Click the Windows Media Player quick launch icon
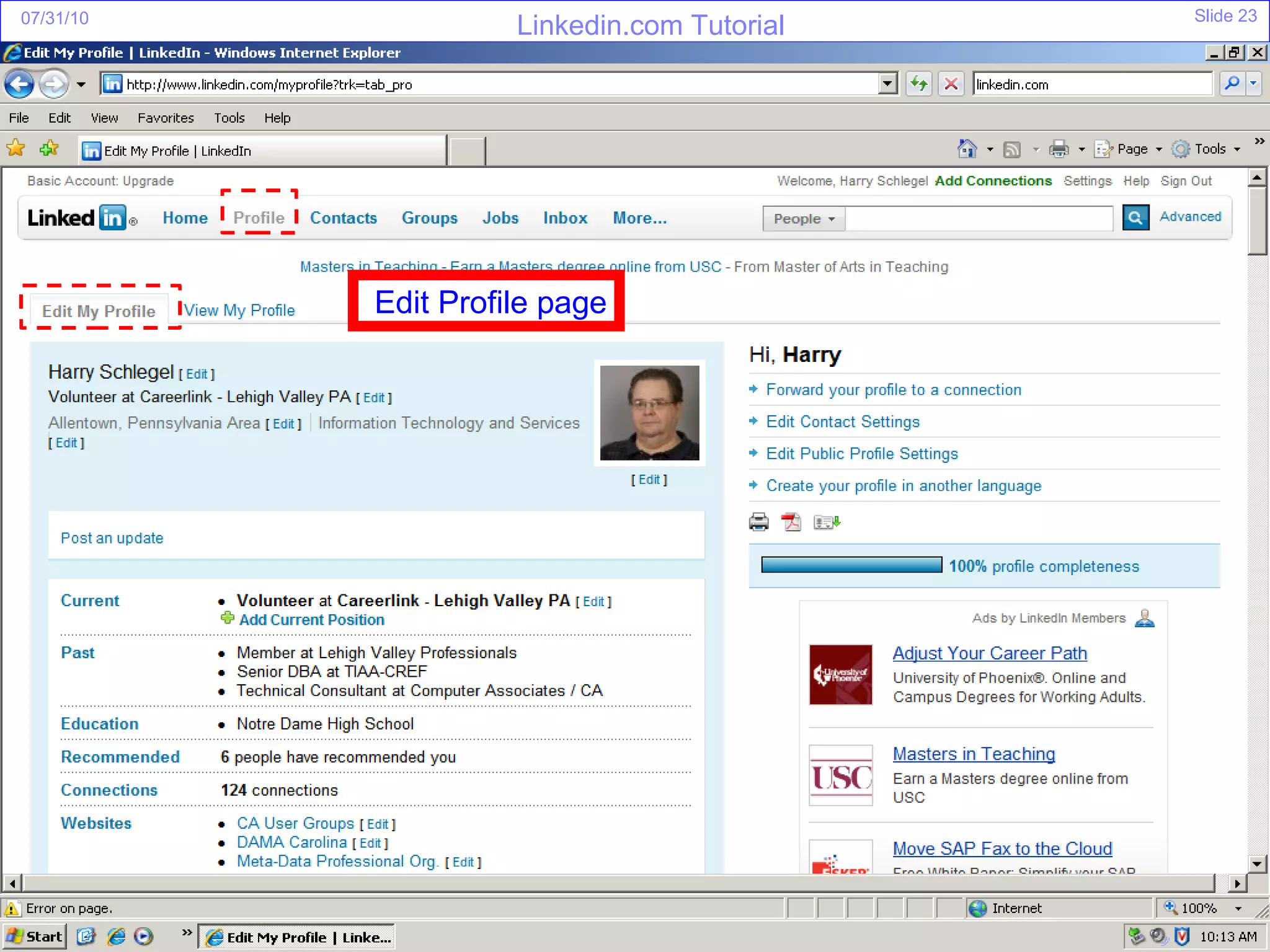 tap(143, 937)
